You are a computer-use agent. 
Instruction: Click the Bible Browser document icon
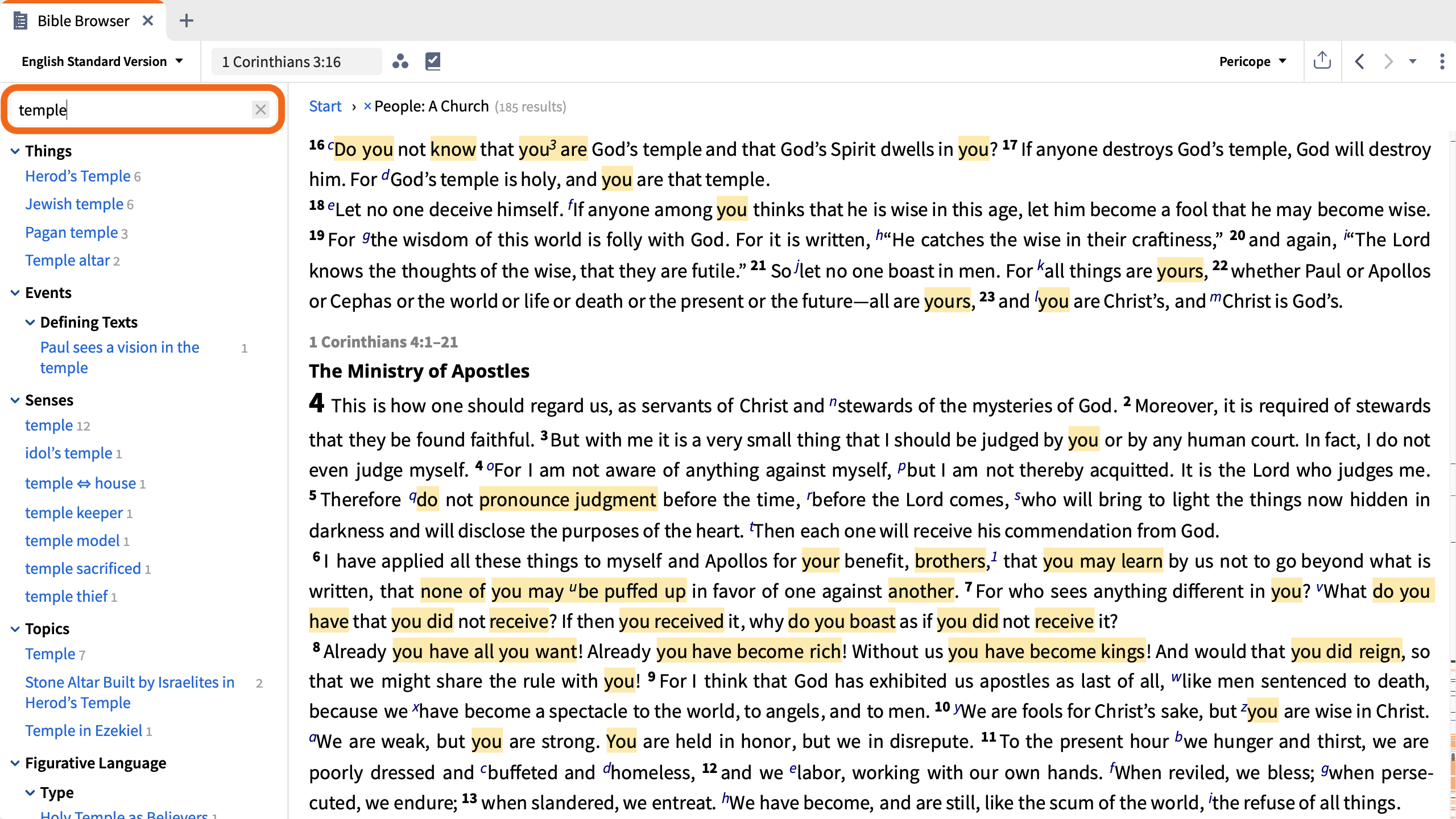click(20, 21)
